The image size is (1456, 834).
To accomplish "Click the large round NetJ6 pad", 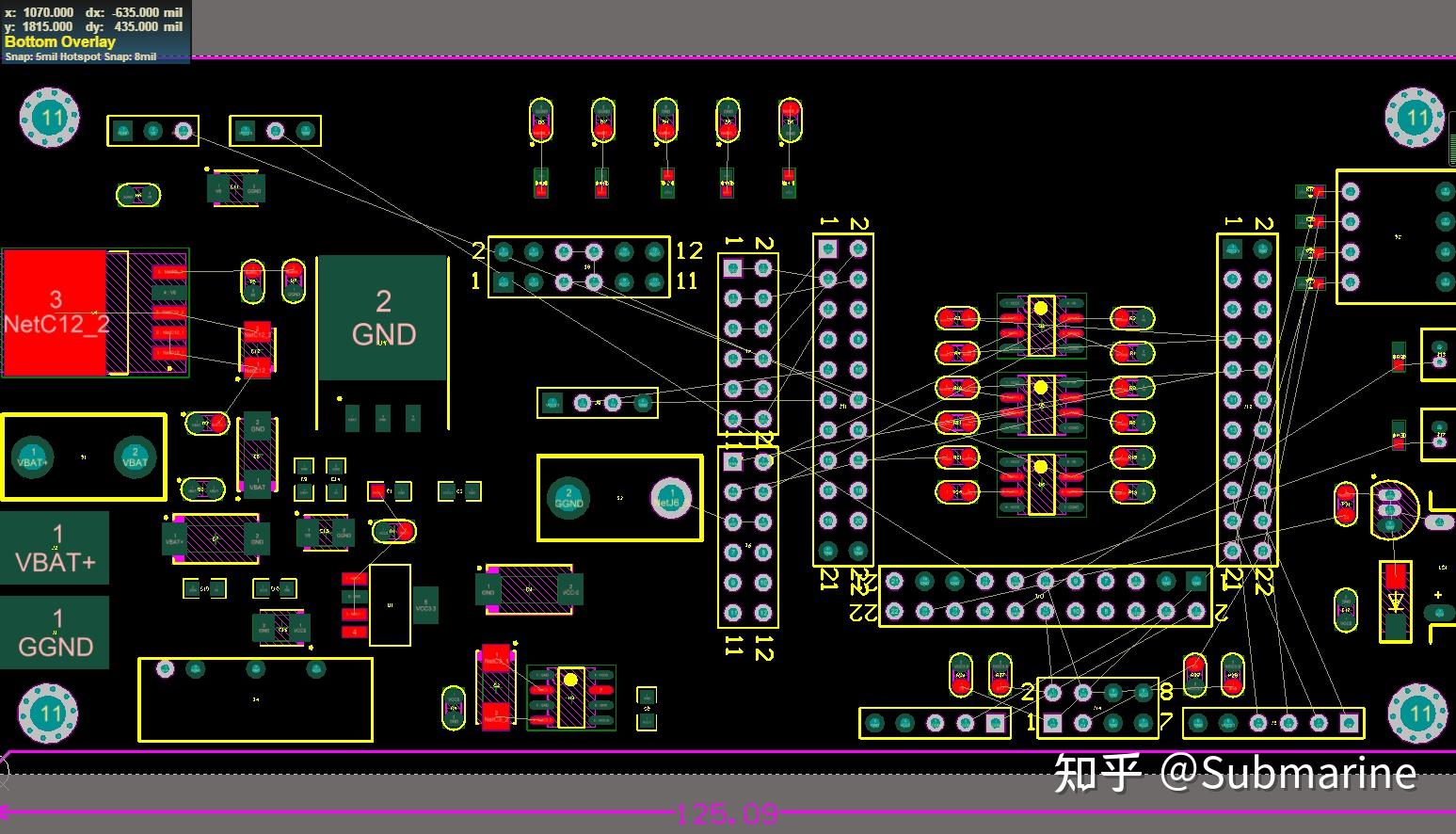I will (x=670, y=497).
